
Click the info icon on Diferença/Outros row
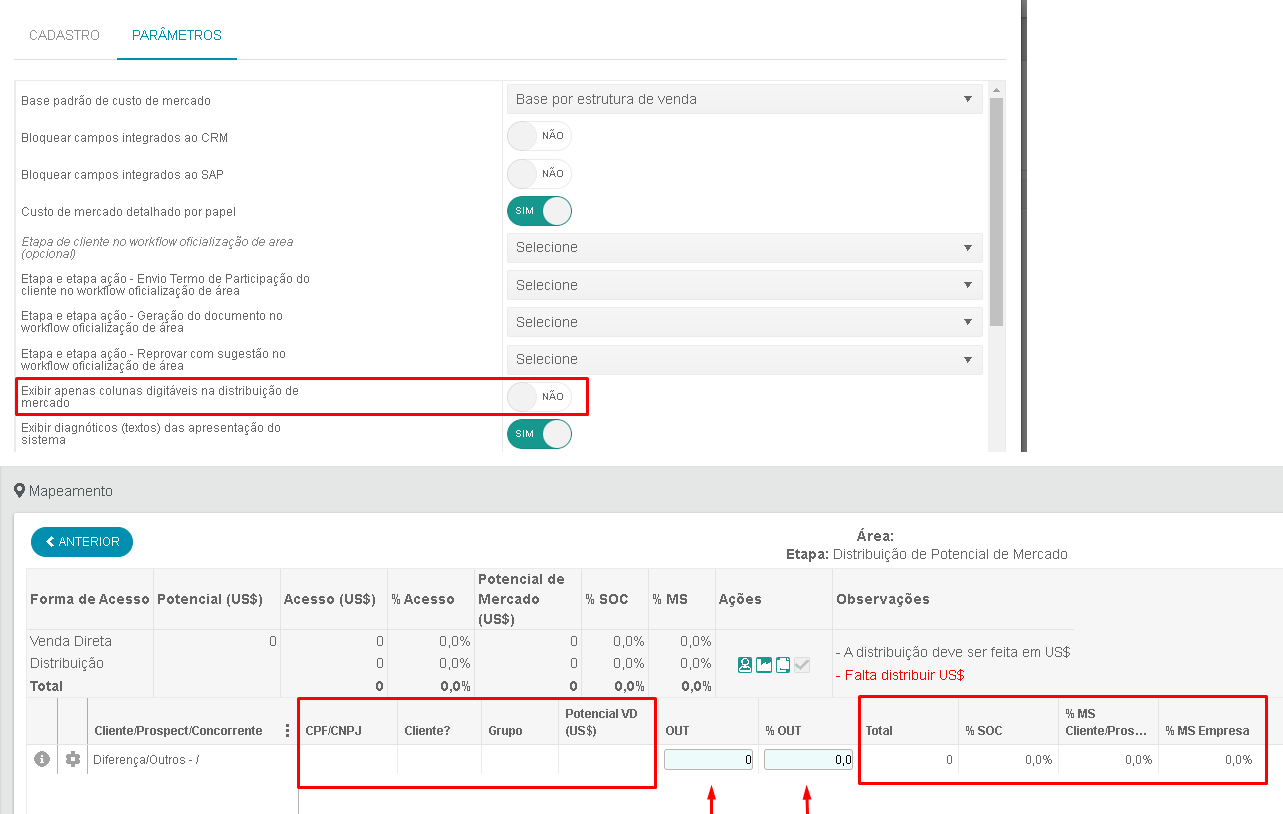pos(42,759)
